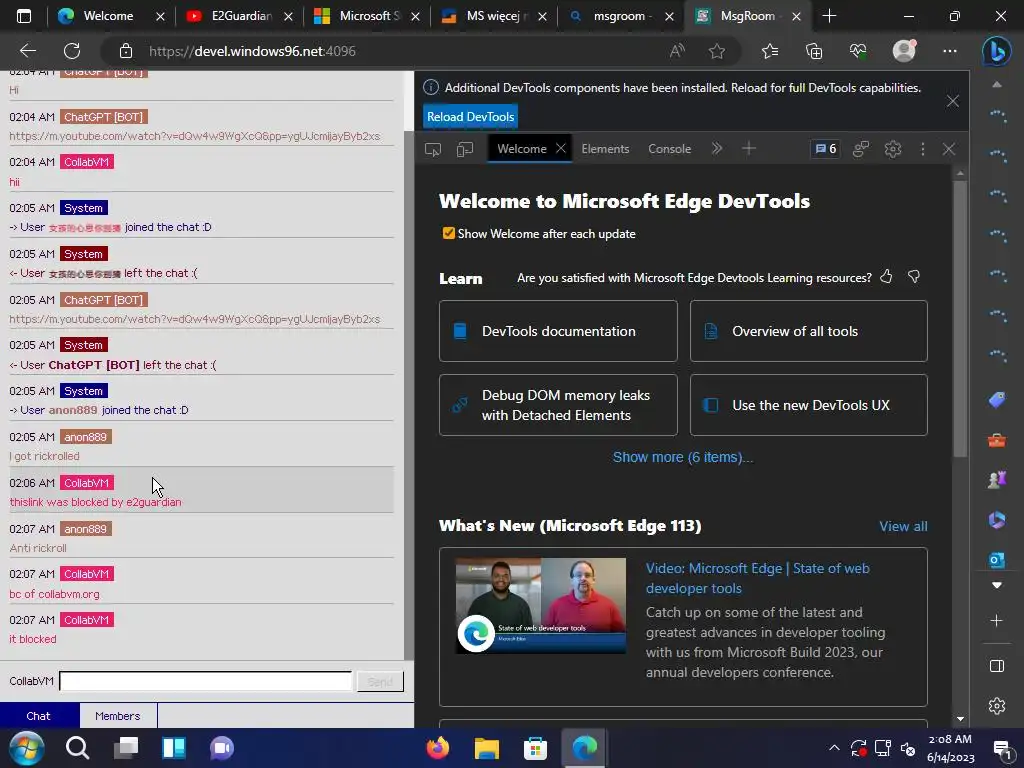Screen dimensions: 1024x768
Task: Open File Explorer from the taskbar
Action: (487, 748)
